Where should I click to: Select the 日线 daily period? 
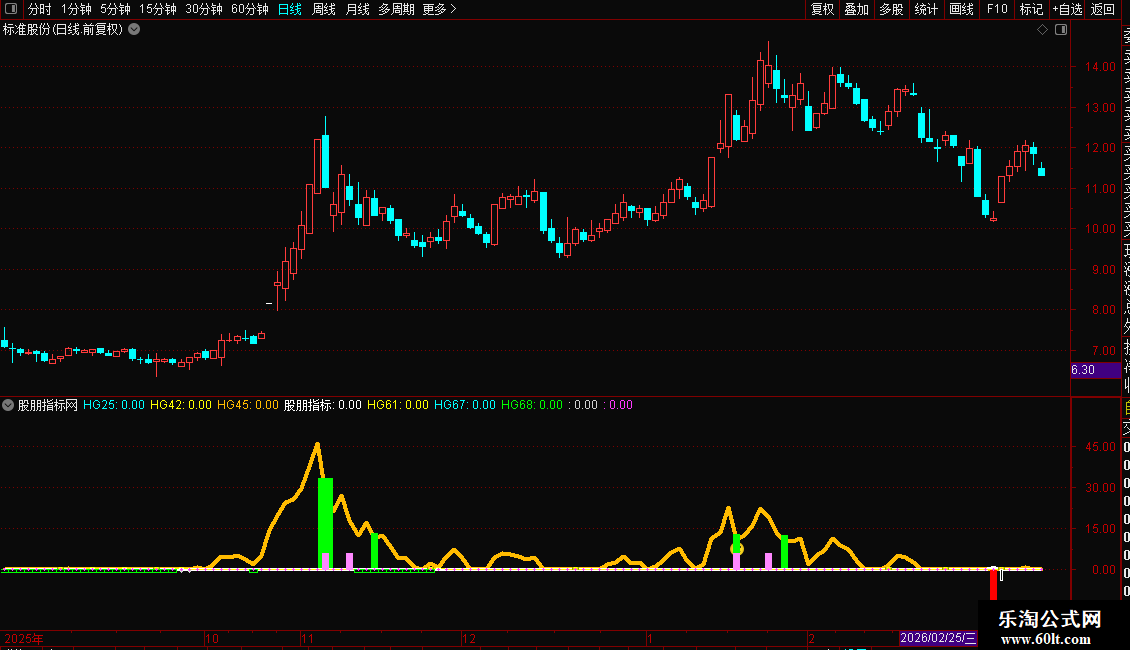coord(290,9)
